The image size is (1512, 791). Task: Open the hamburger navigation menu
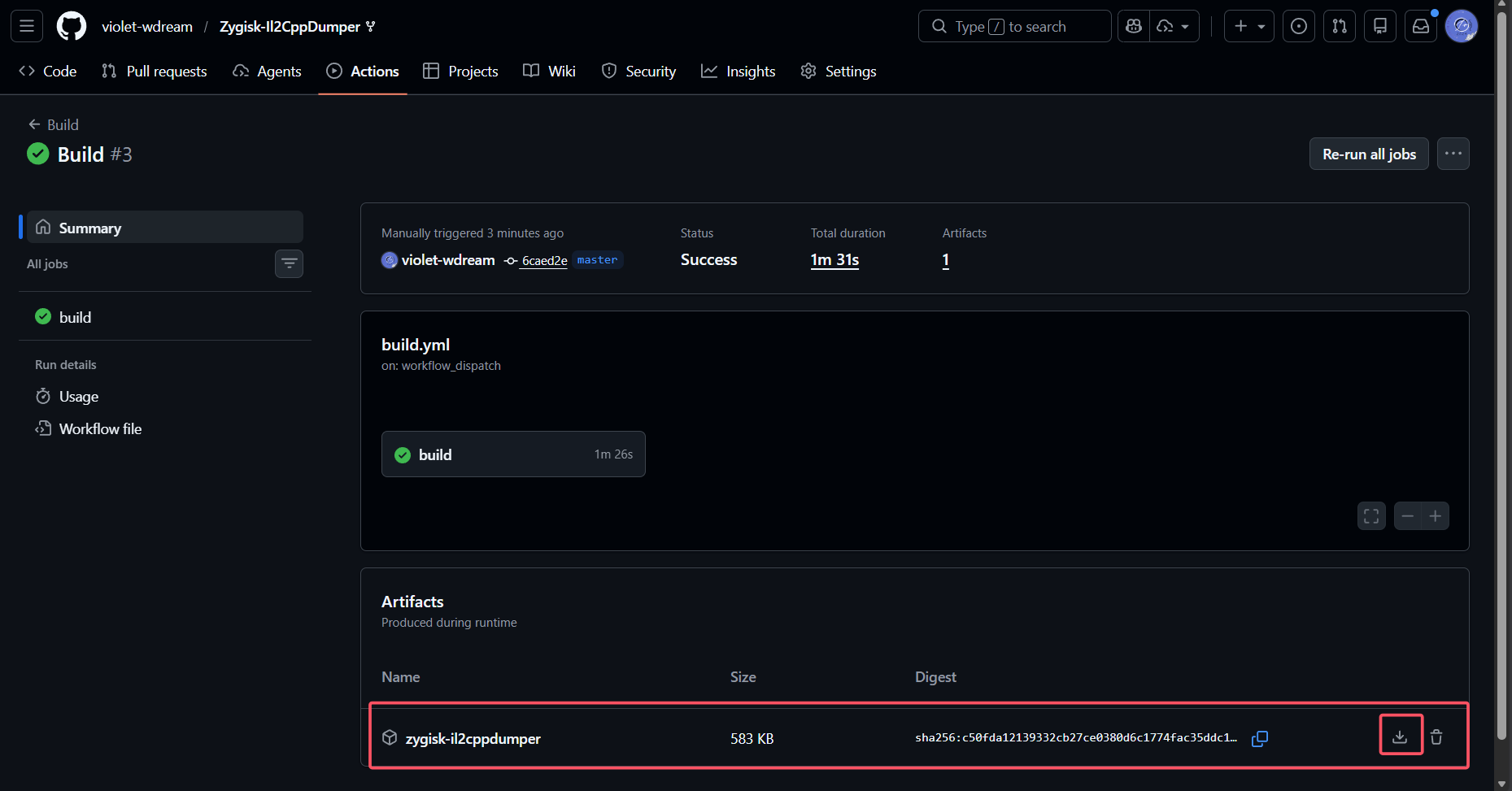[27, 26]
